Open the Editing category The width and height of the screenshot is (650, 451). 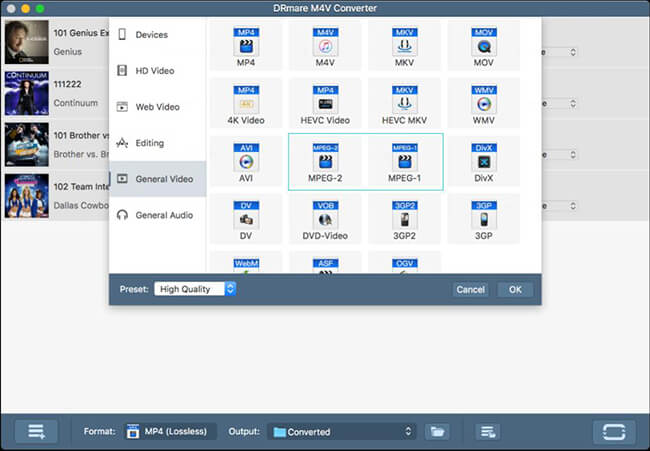coord(158,143)
